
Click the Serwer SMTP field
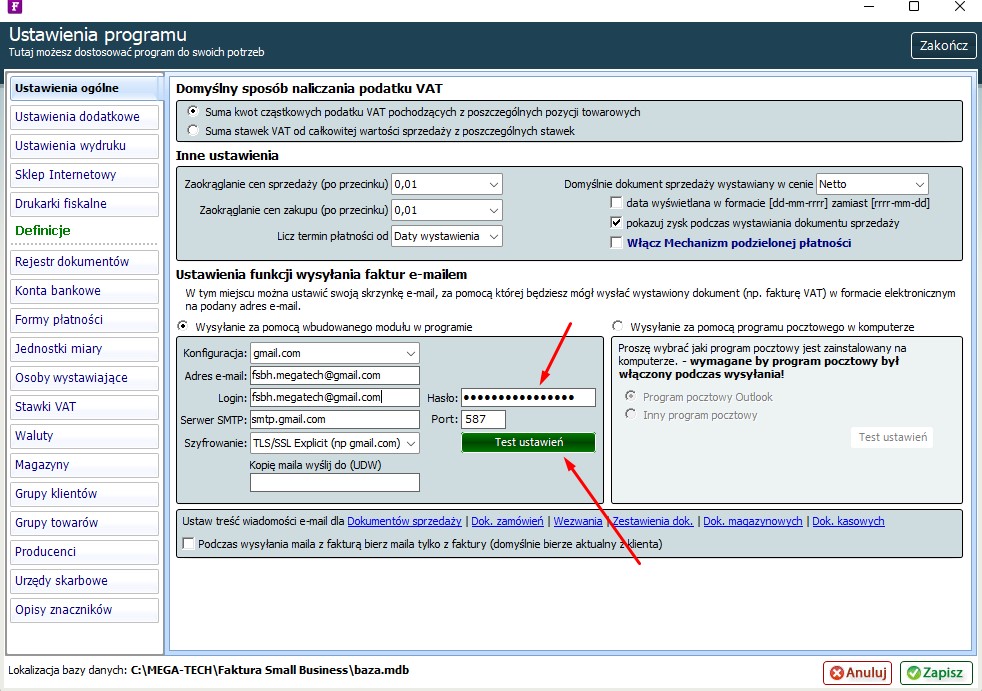[334, 419]
